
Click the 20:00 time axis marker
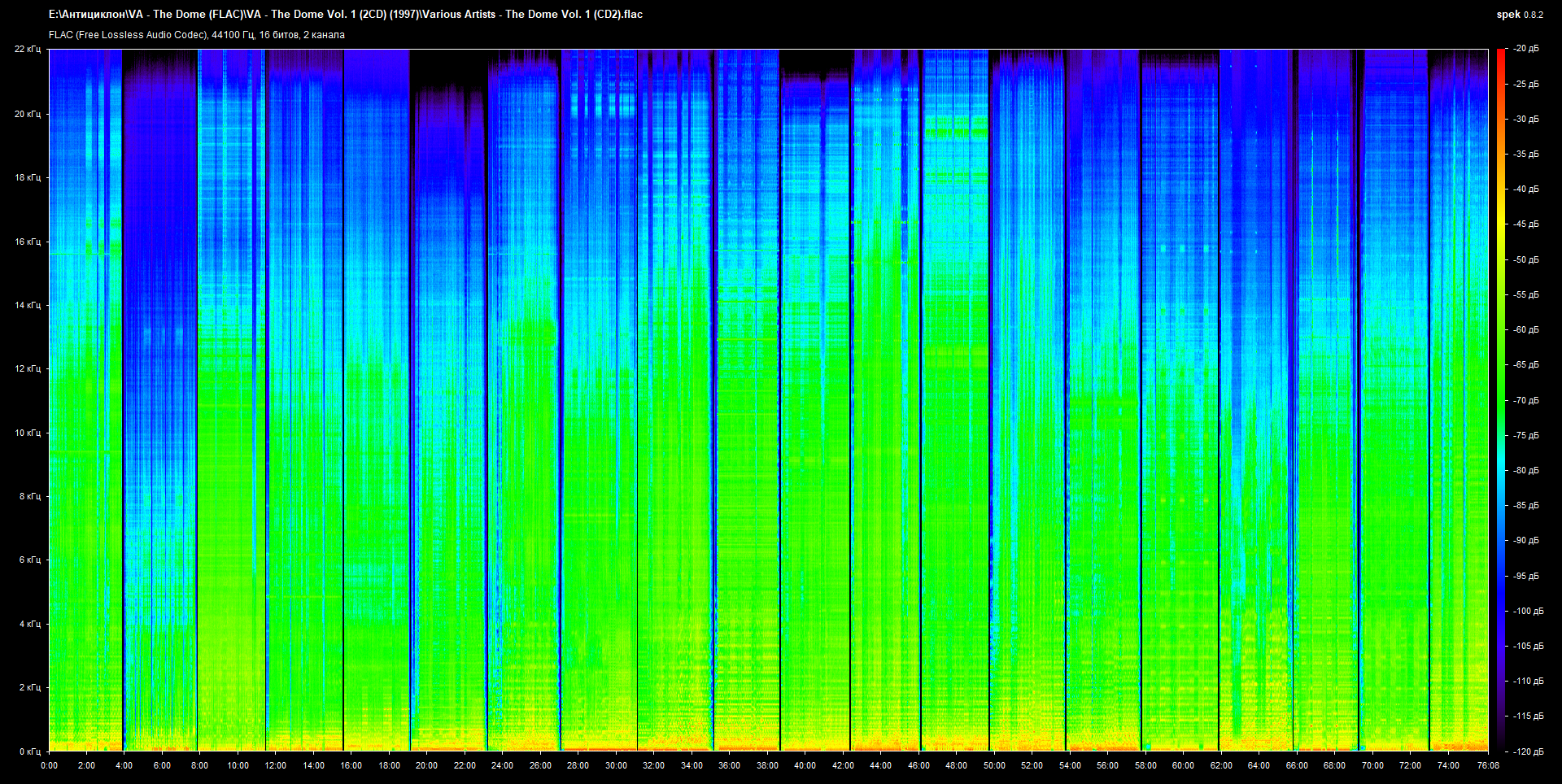[426, 765]
